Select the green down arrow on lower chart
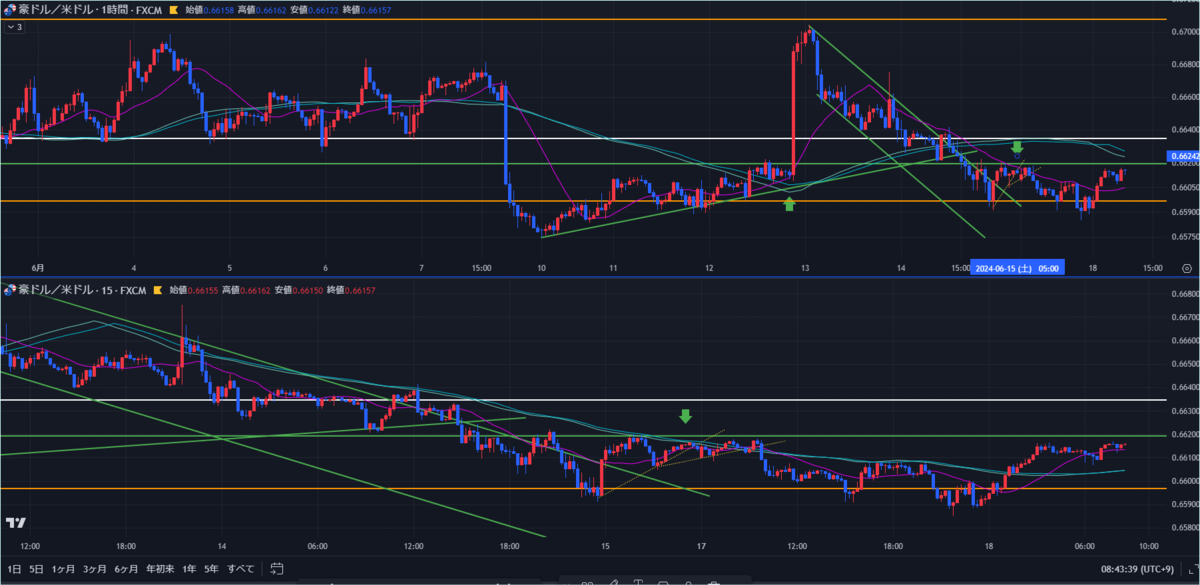Screen dimensions: 1200x585 (x=685, y=416)
